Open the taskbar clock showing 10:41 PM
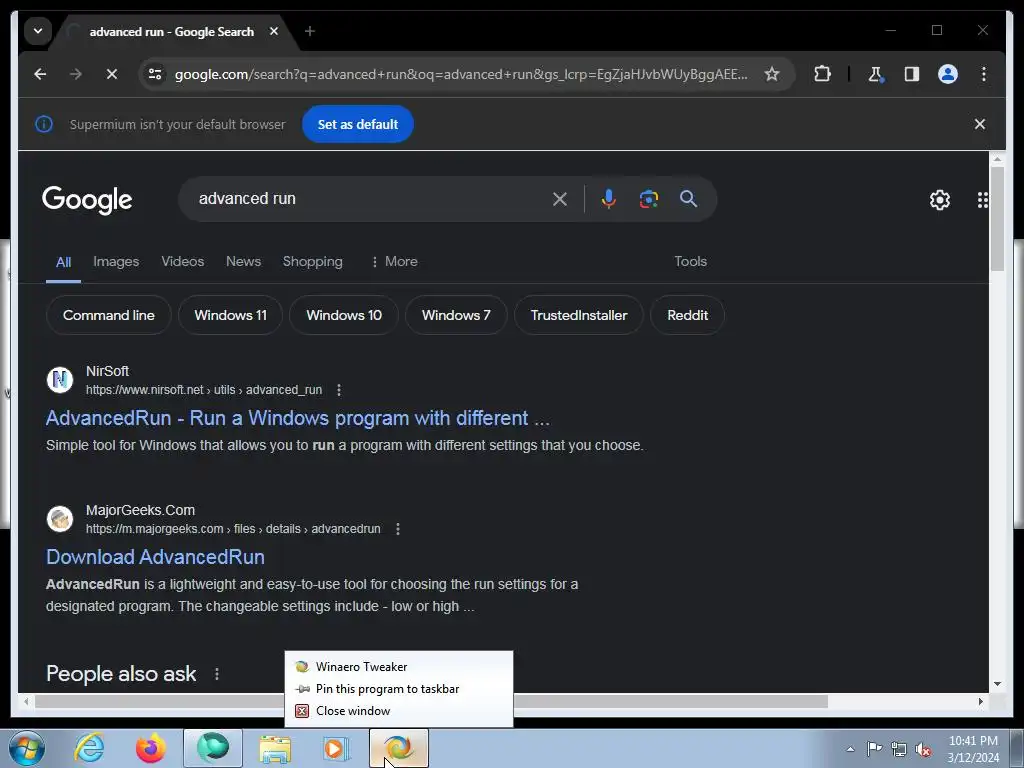 (973, 749)
